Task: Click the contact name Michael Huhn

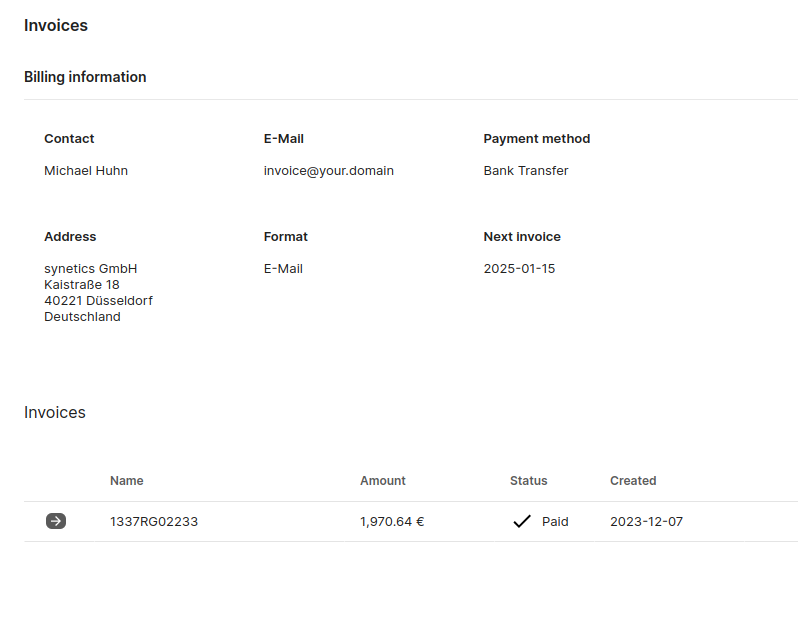Action: (86, 171)
